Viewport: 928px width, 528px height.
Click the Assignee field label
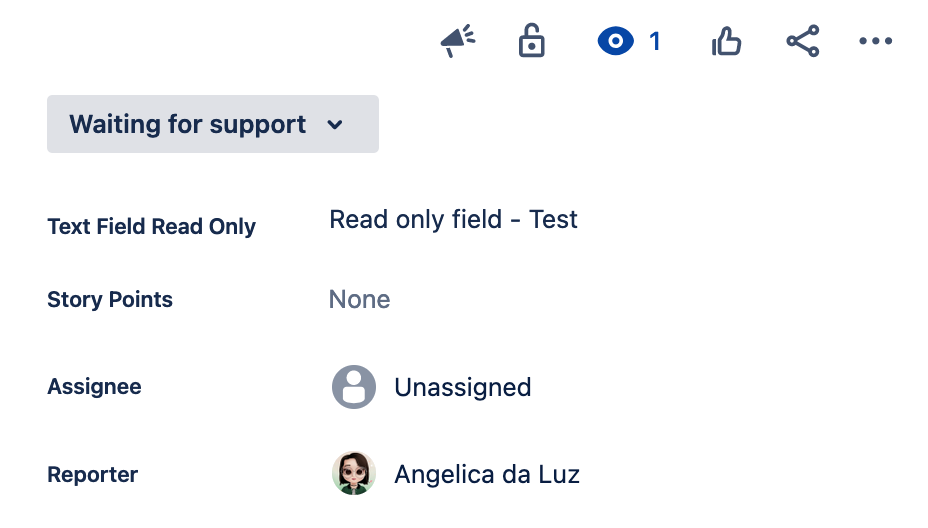pyautogui.click(x=94, y=387)
